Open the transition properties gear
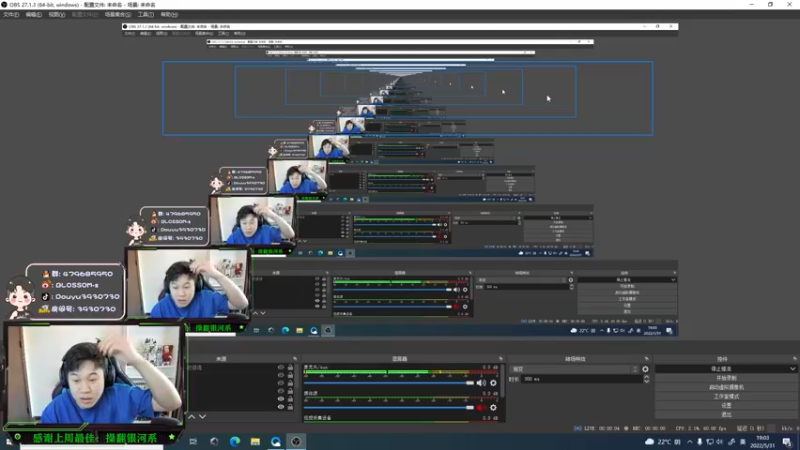 (645, 369)
